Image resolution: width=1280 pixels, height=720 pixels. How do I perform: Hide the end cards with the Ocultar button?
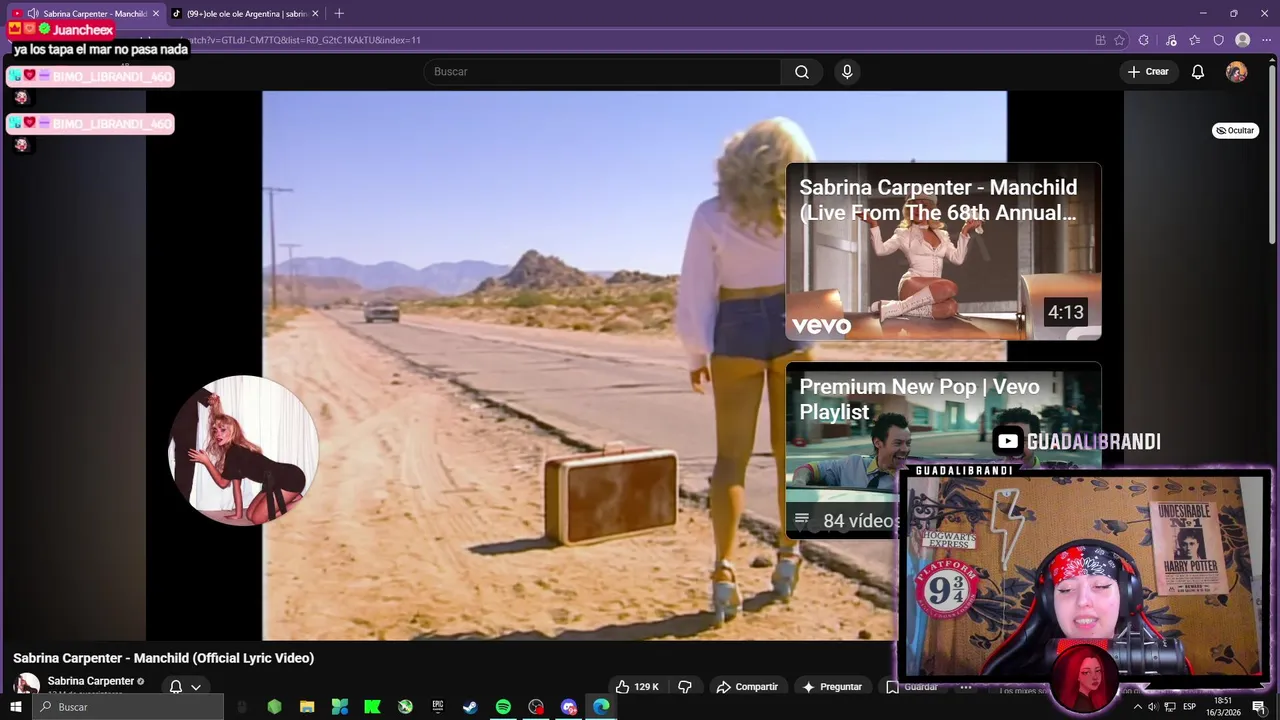click(1235, 131)
